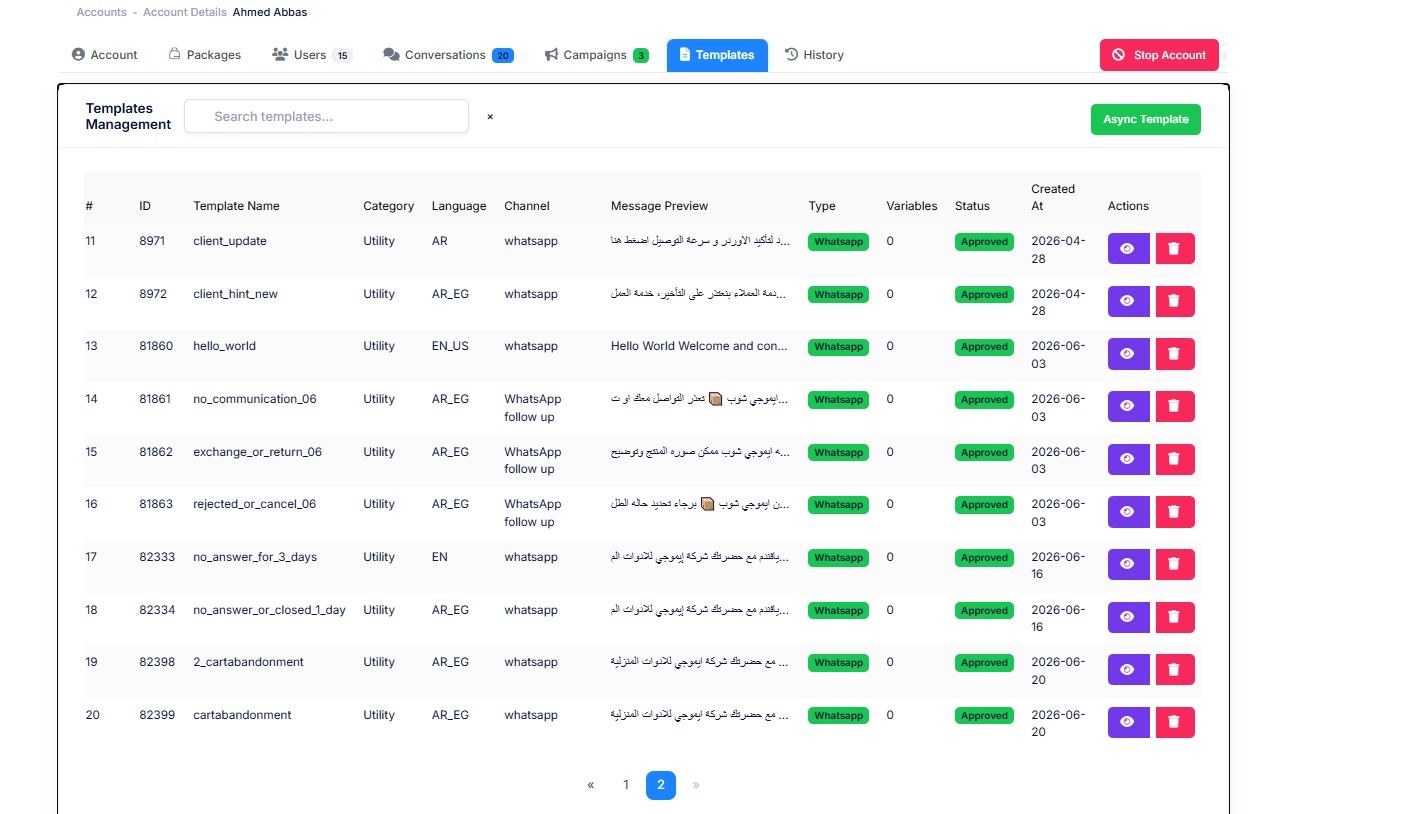Delete the no_answer_or_closed_1_day template
The image size is (1404, 814).
point(1175,617)
